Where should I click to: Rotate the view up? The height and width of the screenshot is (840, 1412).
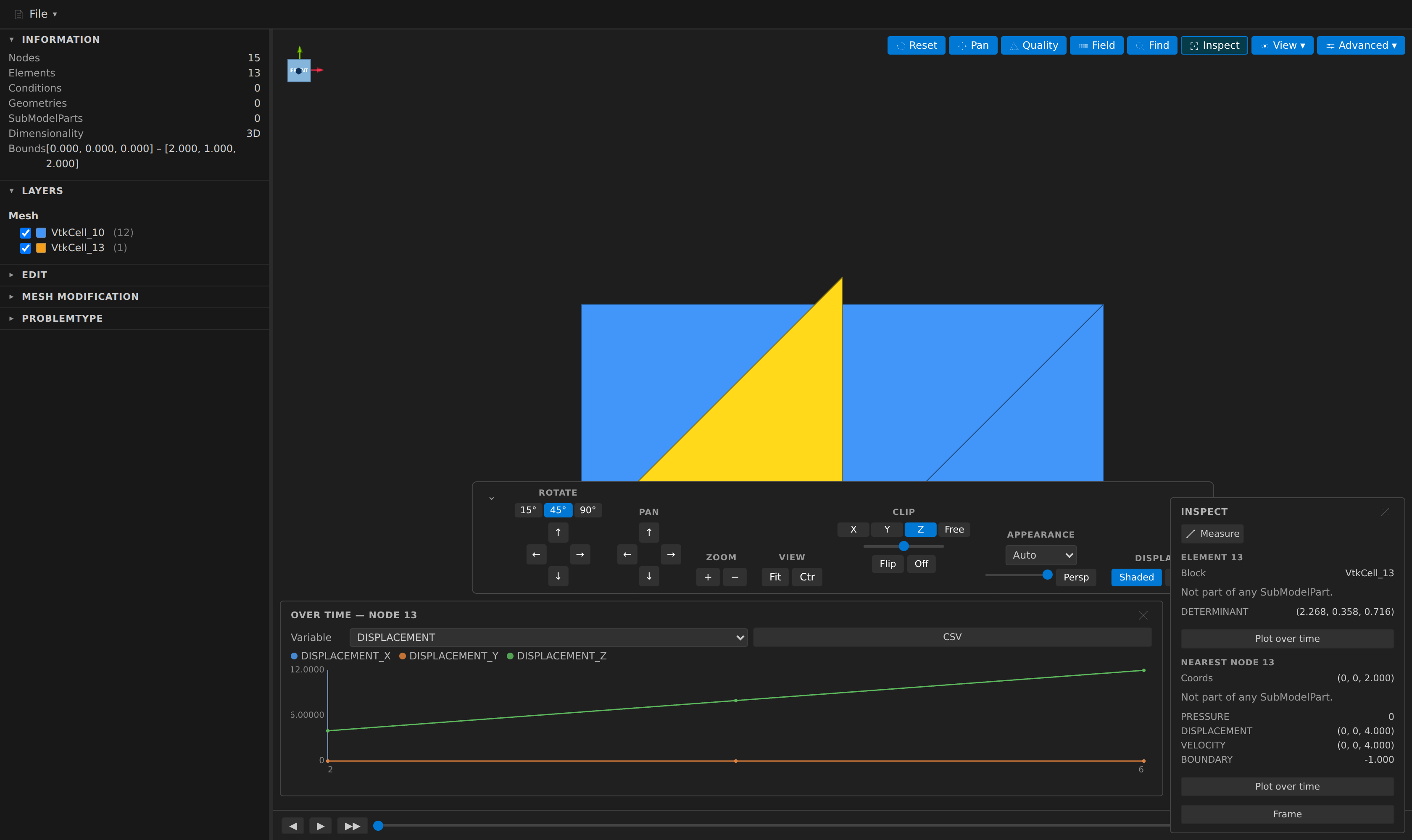point(558,532)
